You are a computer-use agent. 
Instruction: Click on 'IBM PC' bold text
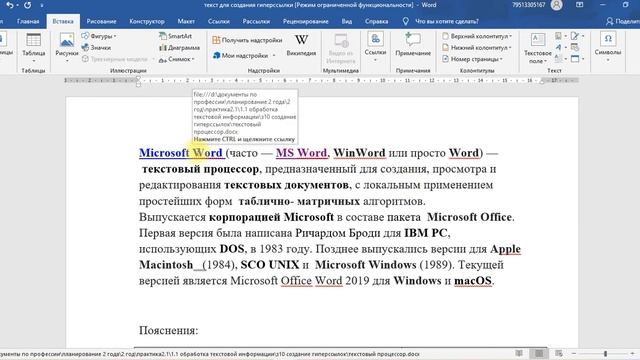426,233
